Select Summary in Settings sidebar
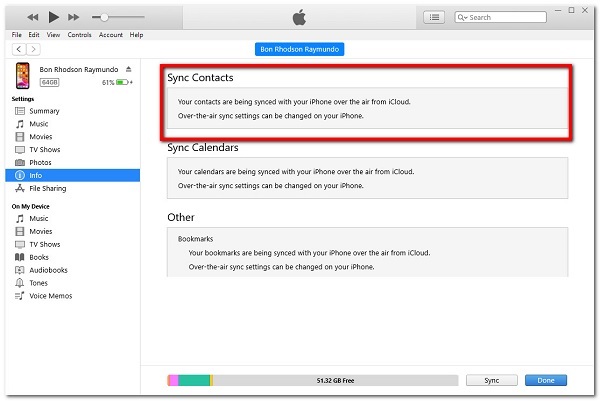The width and height of the screenshot is (600, 401). [x=44, y=111]
